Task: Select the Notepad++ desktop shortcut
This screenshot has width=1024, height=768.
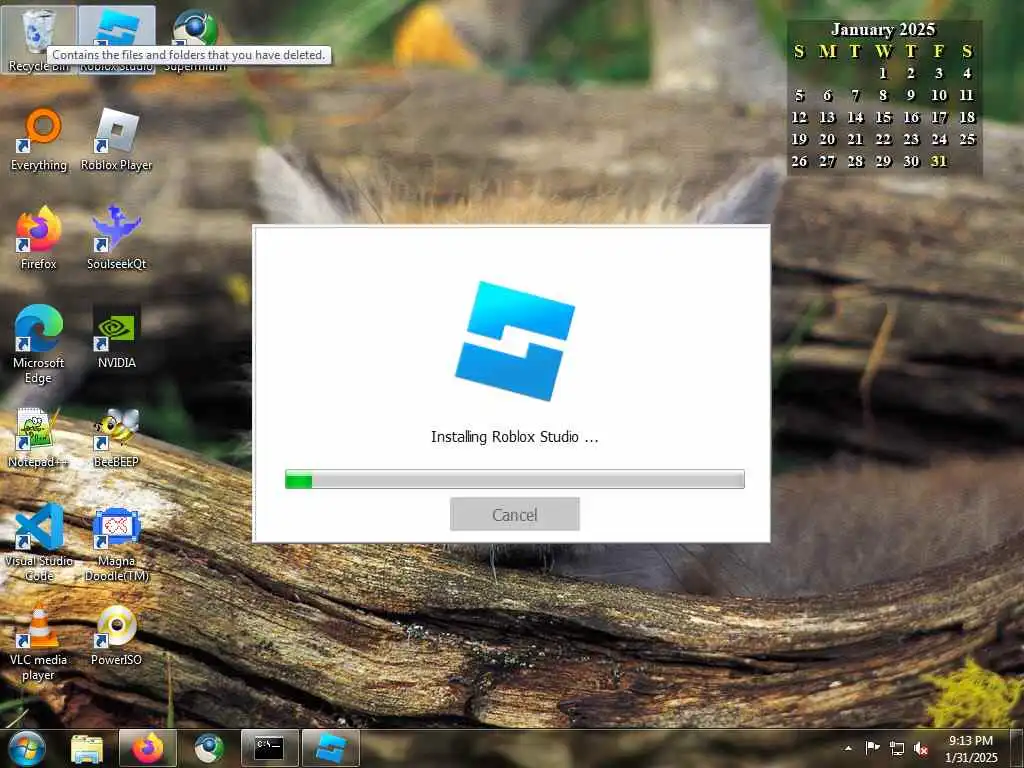Action: [39, 438]
